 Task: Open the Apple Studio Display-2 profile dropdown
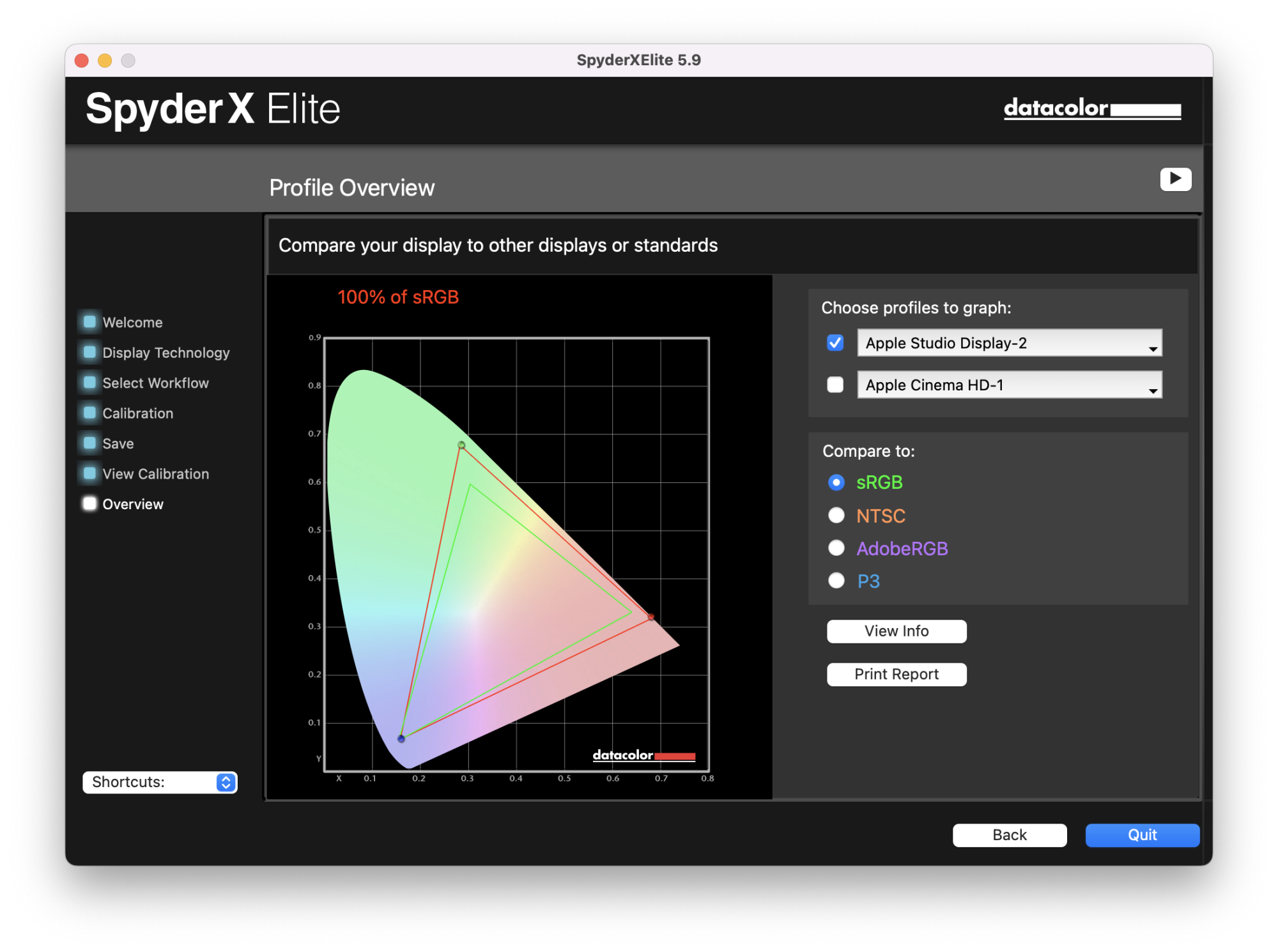(x=1009, y=343)
